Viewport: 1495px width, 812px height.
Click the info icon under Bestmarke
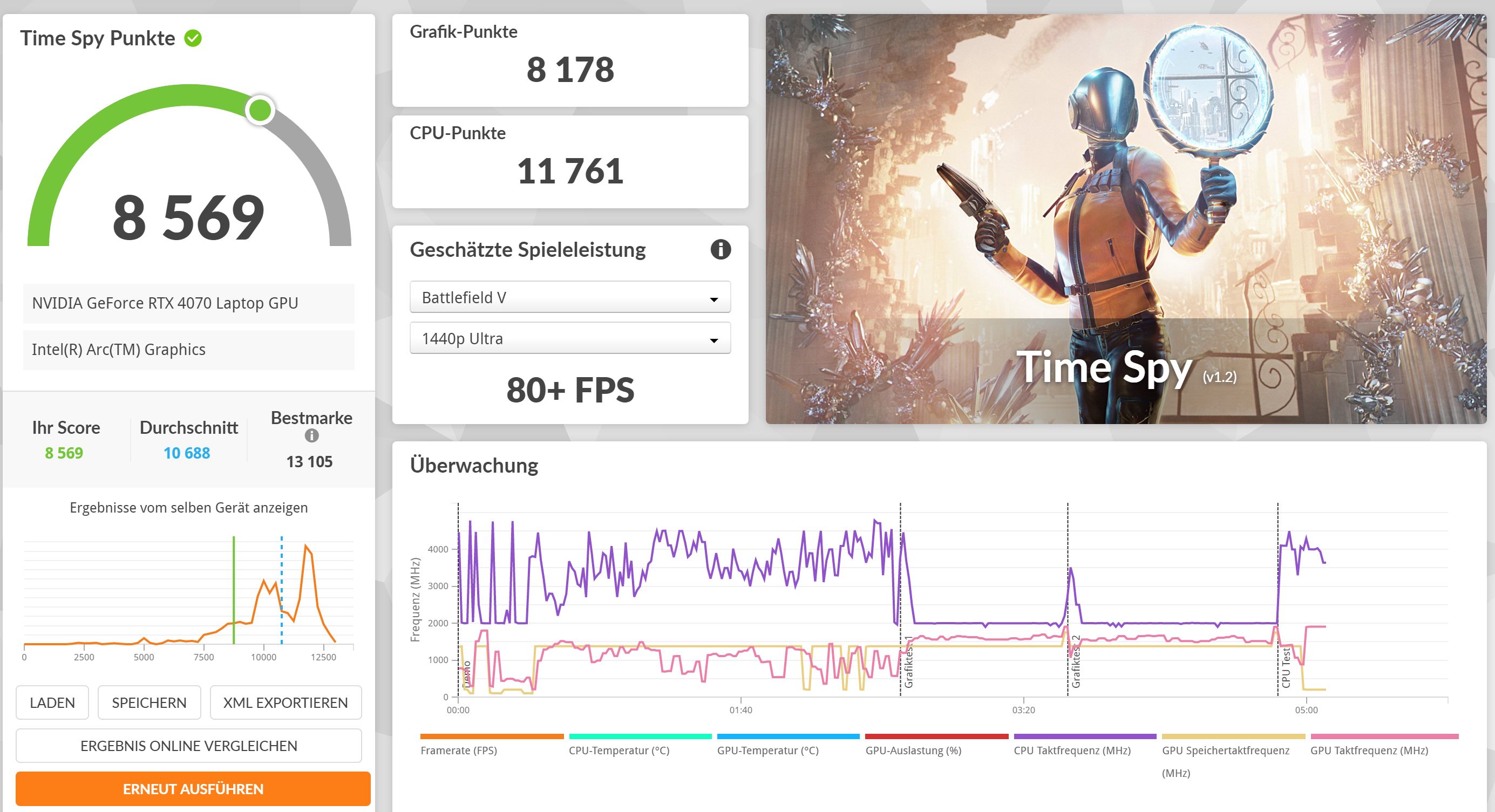tap(311, 435)
